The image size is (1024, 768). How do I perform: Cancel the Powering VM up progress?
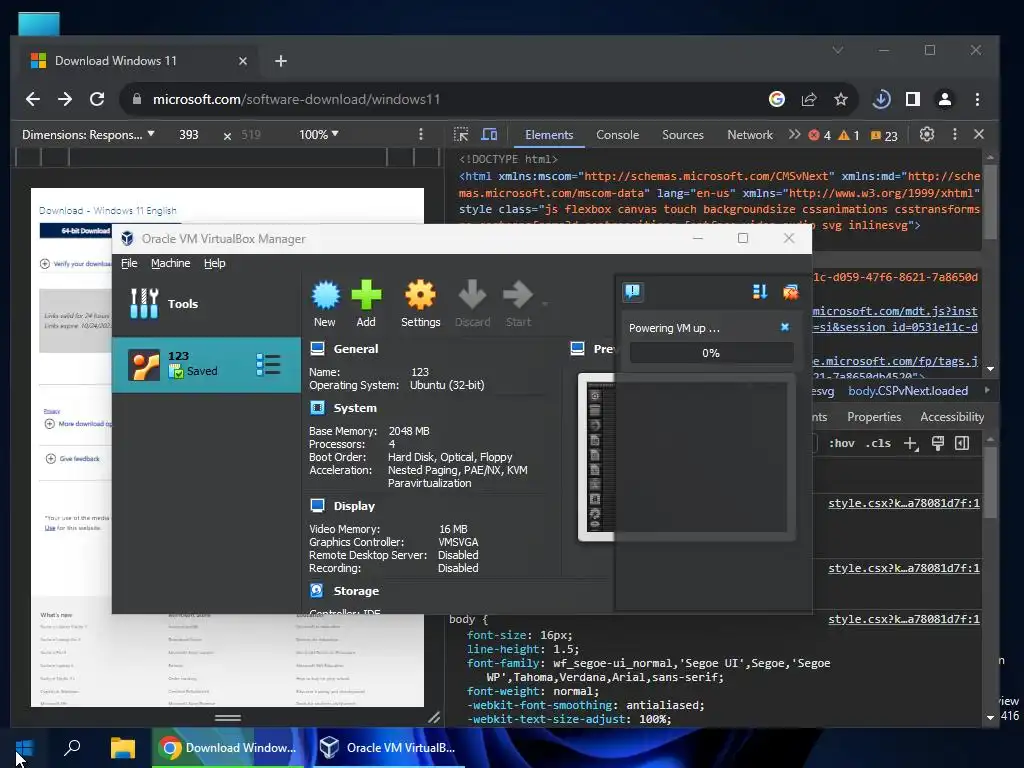pos(785,327)
